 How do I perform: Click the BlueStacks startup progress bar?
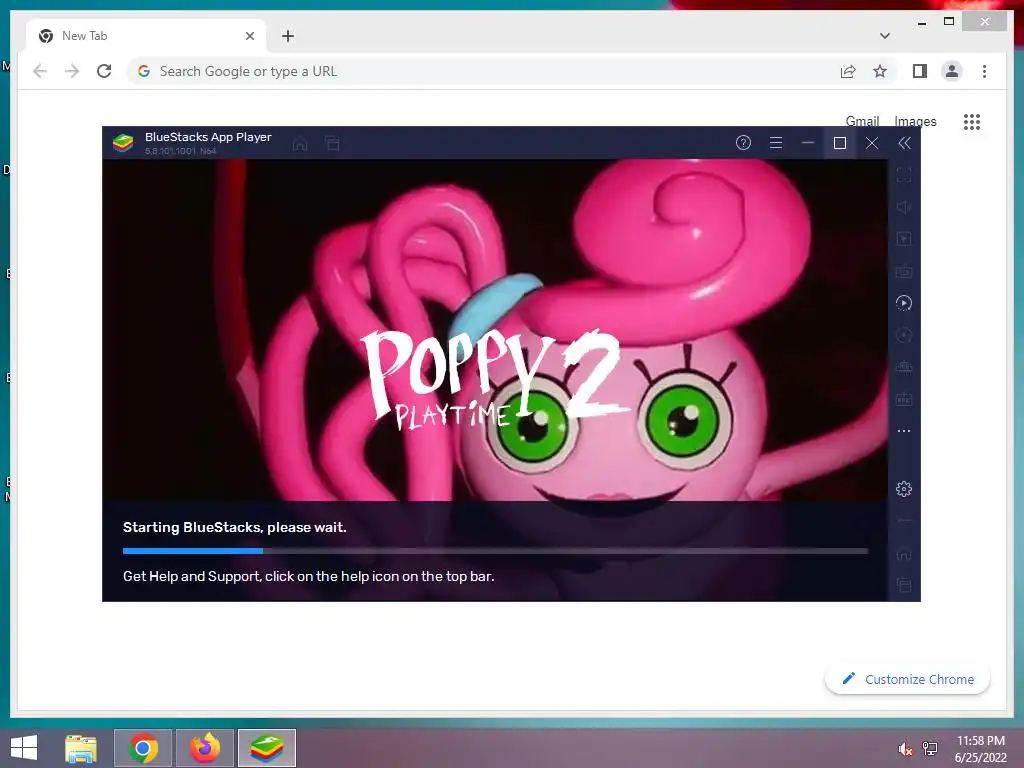point(495,551)
